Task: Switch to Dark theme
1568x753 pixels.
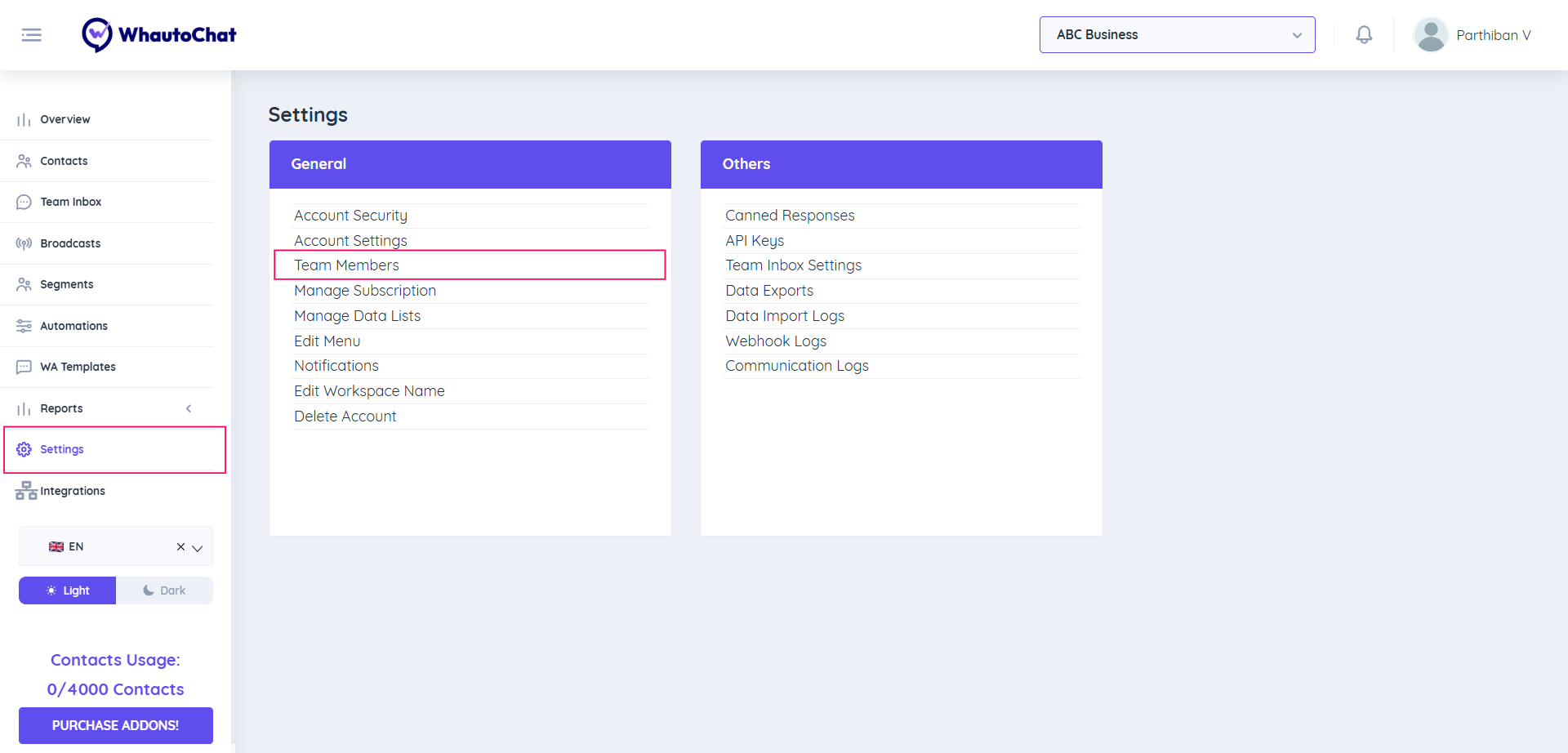Action: click(164, 590)
